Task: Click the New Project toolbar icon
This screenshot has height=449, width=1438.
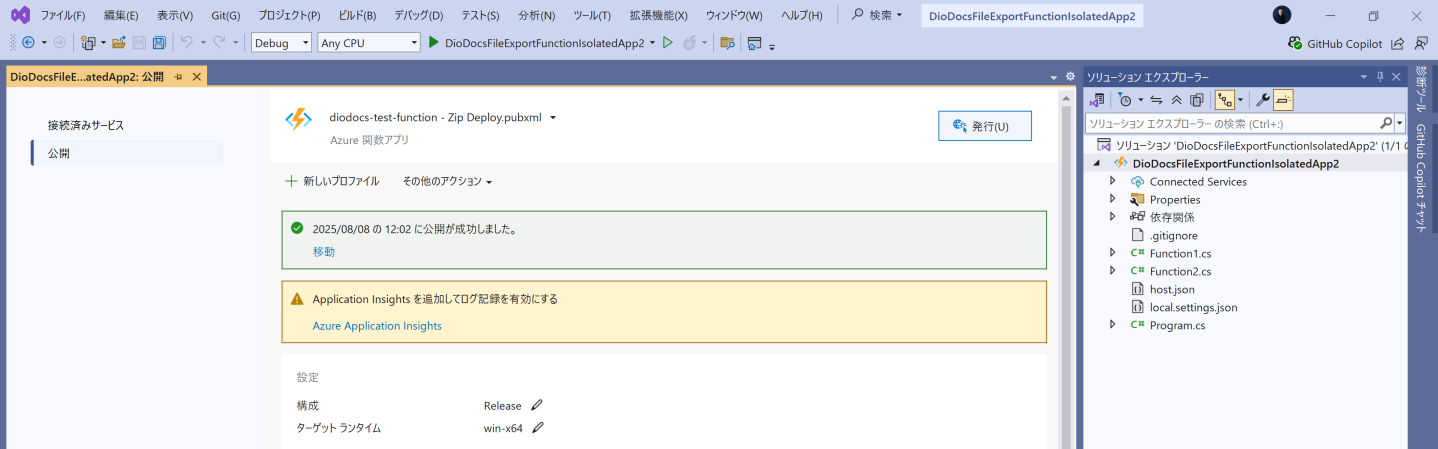Action: click(88, 43)
